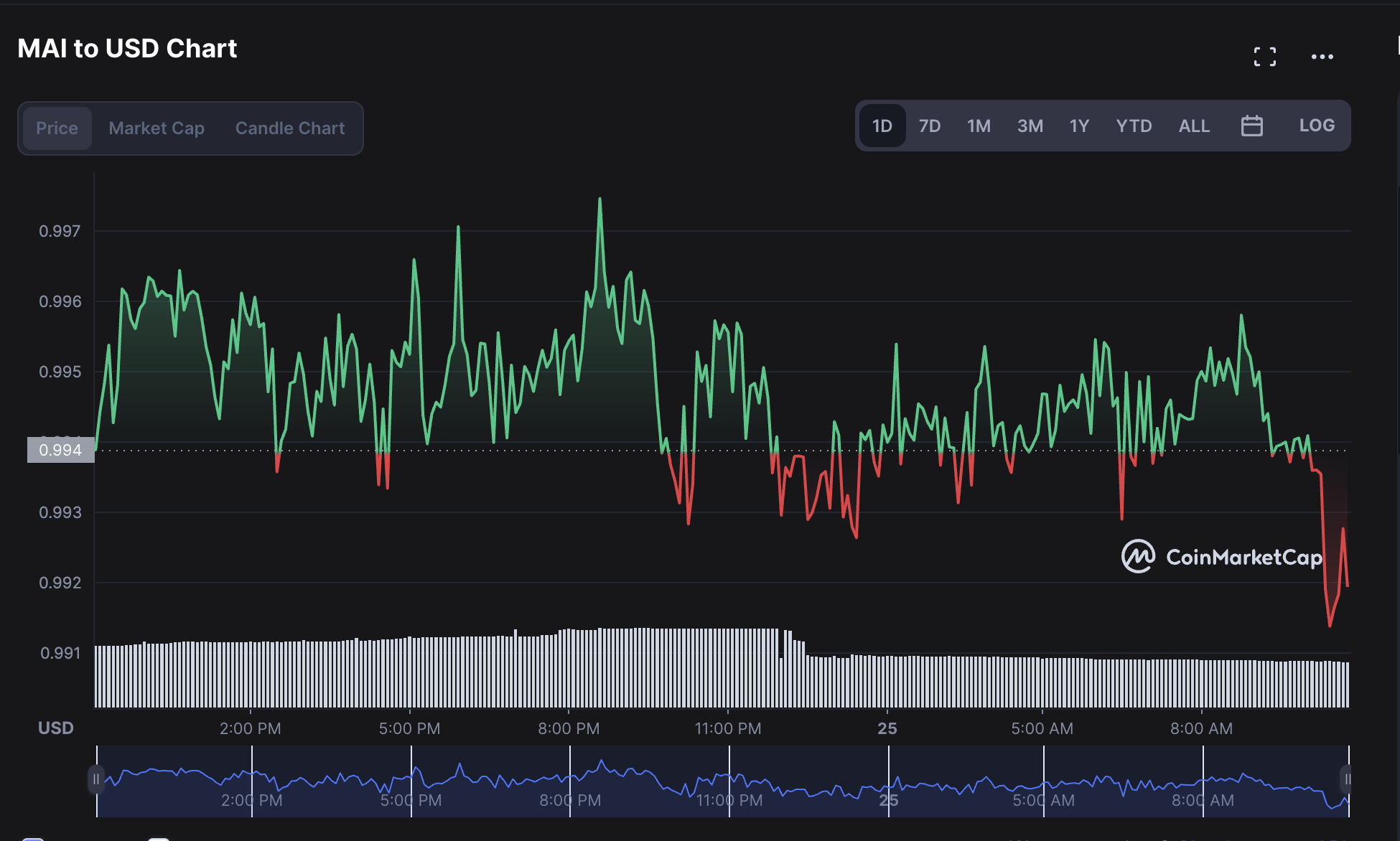This screenshot has height=841, width=1400.
Task: Click the 2:00 PM time axis label
Action: pyautogui.click(x=251, y=728)
